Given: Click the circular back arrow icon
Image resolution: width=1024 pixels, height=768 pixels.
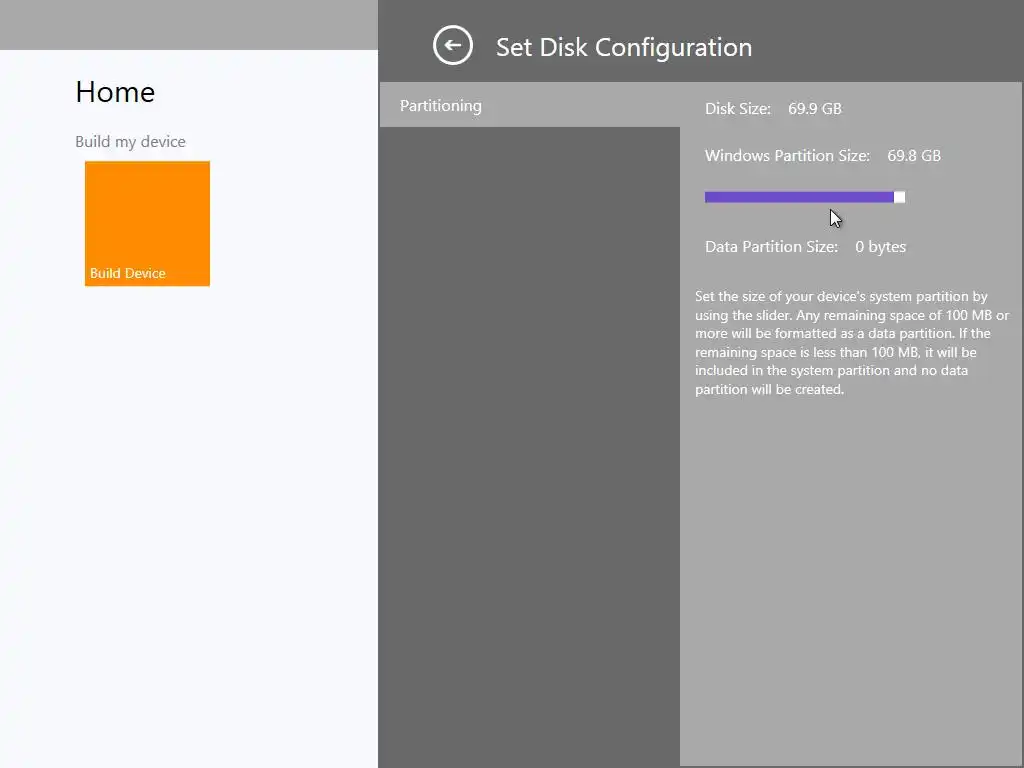Looking at the screenshot, I should point(453,46).
